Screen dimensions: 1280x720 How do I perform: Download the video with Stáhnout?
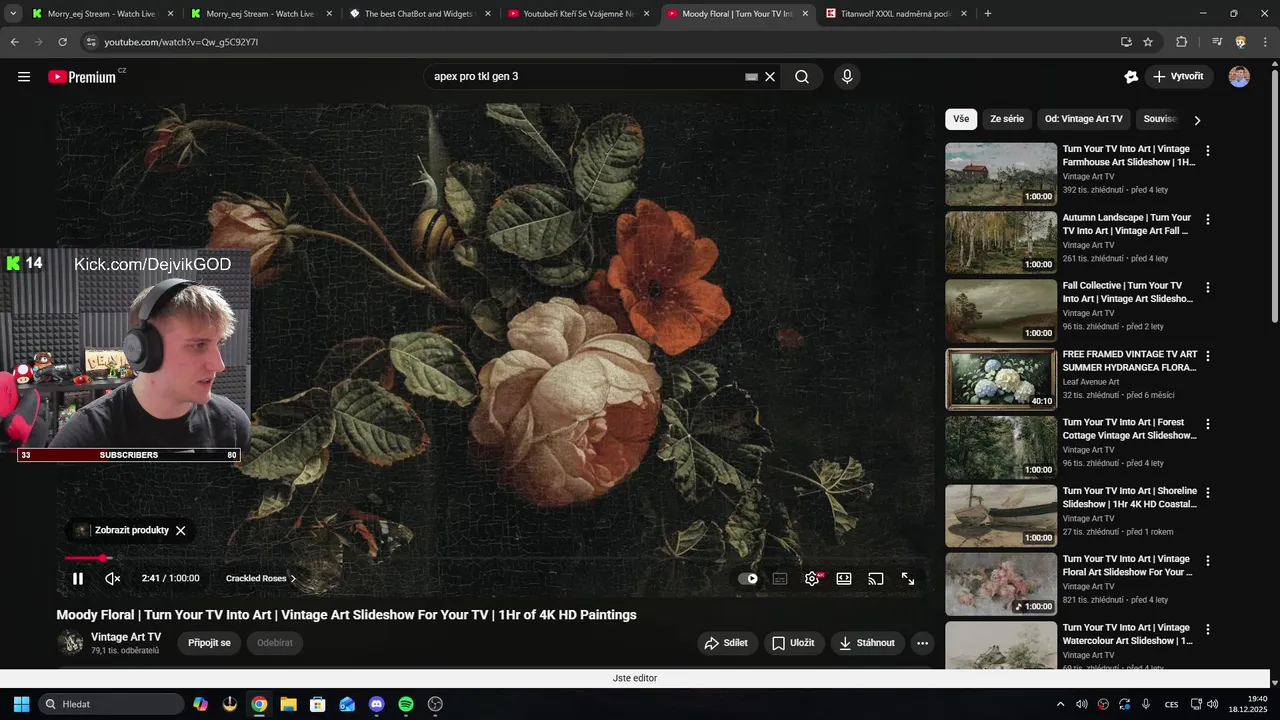tap(867, 643)
